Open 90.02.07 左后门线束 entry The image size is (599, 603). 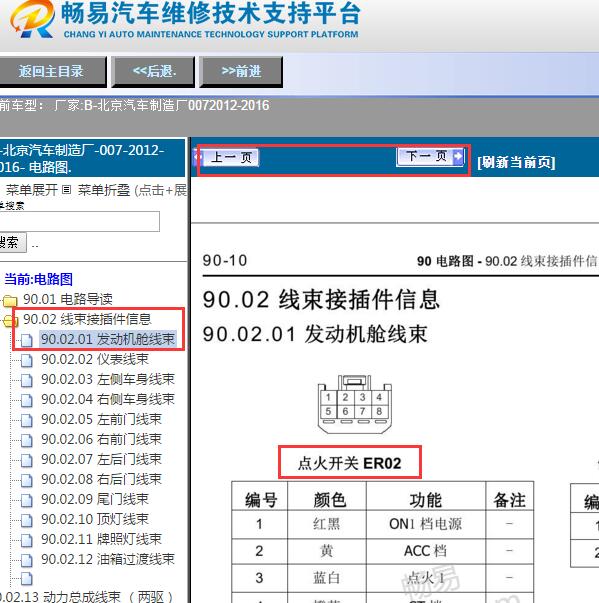[101, 459]
